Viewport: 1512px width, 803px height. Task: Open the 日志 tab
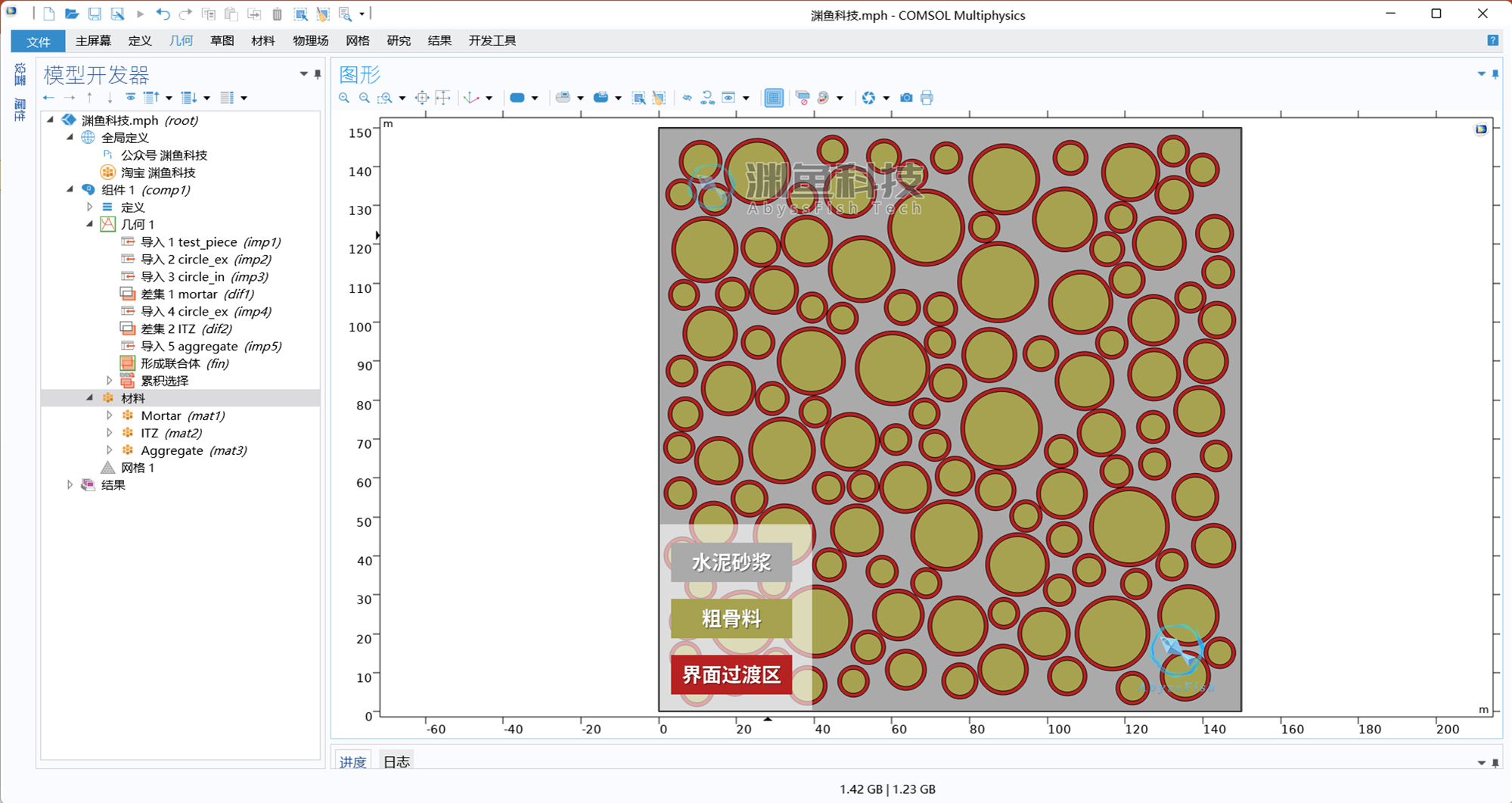pos(396,761)
